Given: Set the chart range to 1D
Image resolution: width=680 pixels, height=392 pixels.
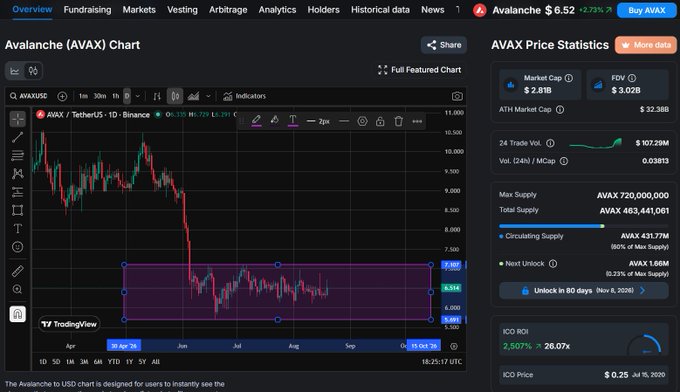Looking at the screenshot, I should pos(43,362).
